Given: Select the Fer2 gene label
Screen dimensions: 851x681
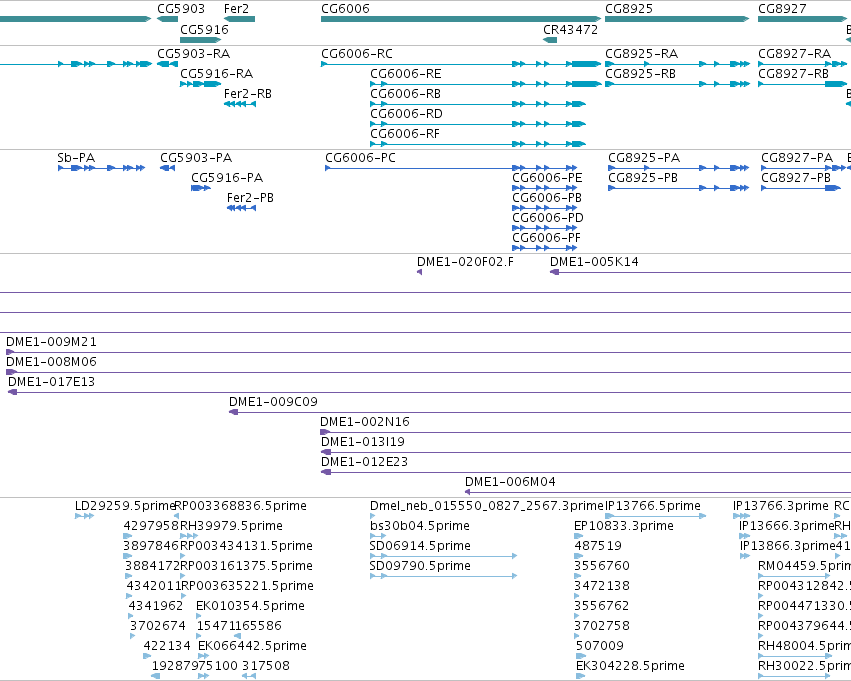Looking at the screenshot, I should pos(236,9).
